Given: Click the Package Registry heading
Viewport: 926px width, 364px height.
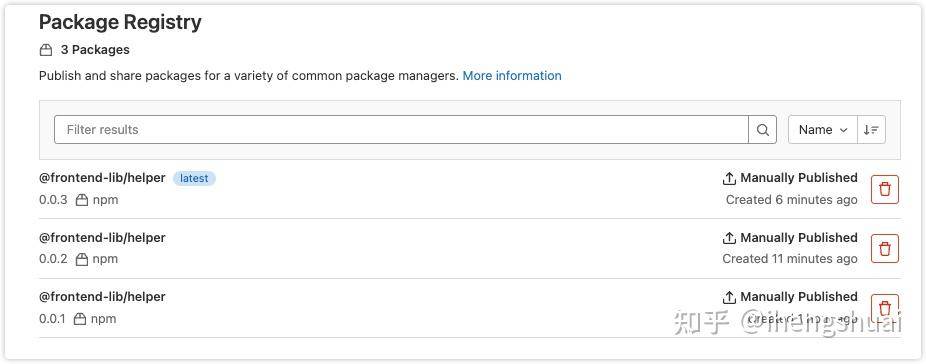Looking at the screenshot, I should pyautogui.click(x=120, y=22).
